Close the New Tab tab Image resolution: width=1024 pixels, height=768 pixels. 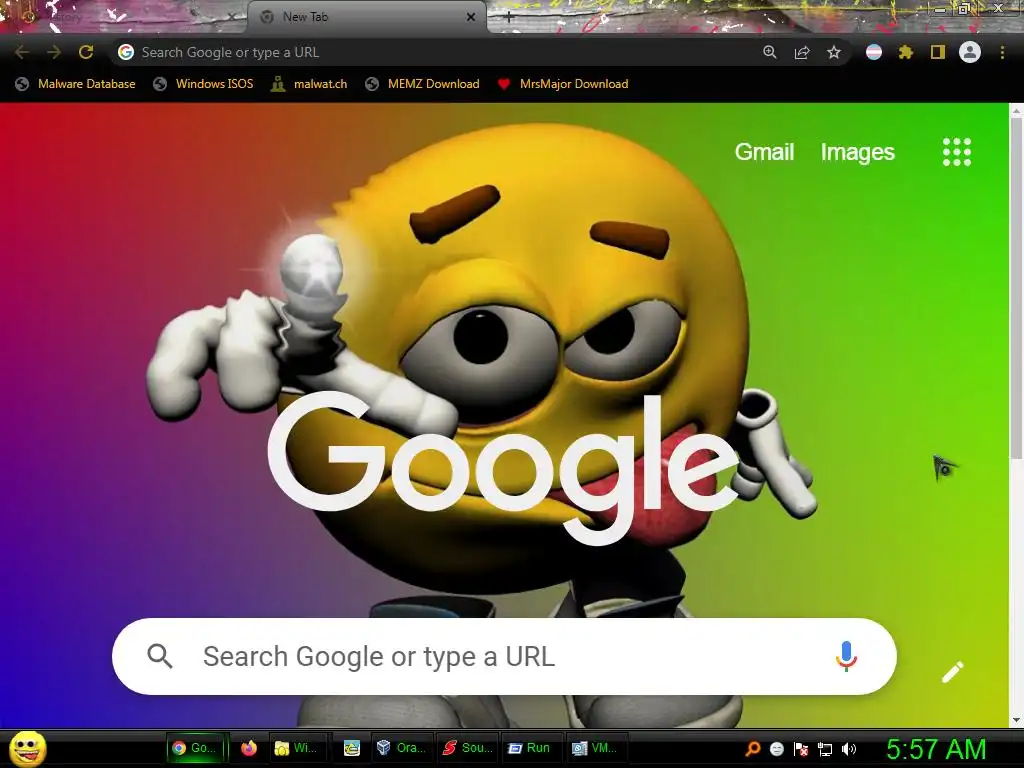tap(471, 17)
